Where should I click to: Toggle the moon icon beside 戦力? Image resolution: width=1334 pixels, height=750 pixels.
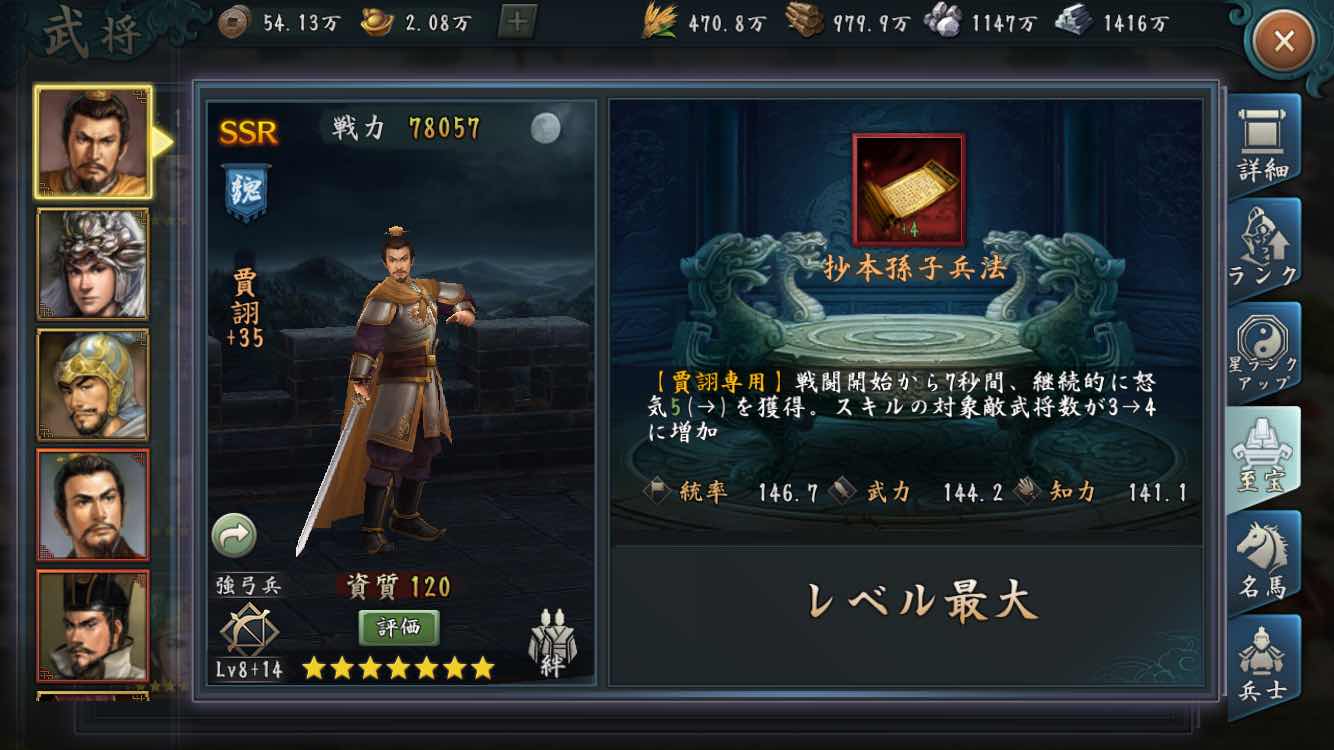(x=545, y=127)
